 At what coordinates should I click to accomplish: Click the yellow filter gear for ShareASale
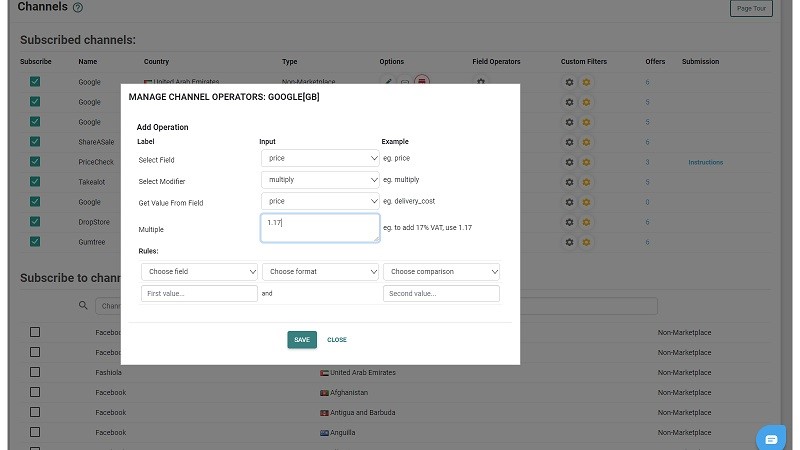(x=586, y=142)
